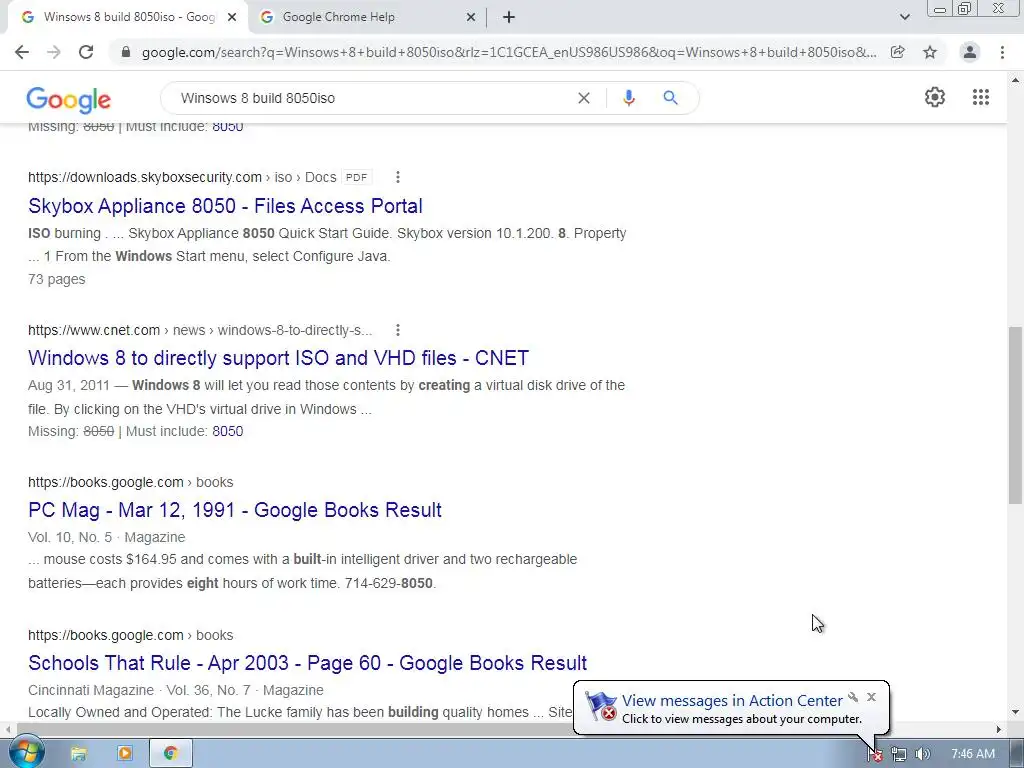Start voice search with the microphone
The width and height of the screenshot is (1024, 768).
(628, 98)
